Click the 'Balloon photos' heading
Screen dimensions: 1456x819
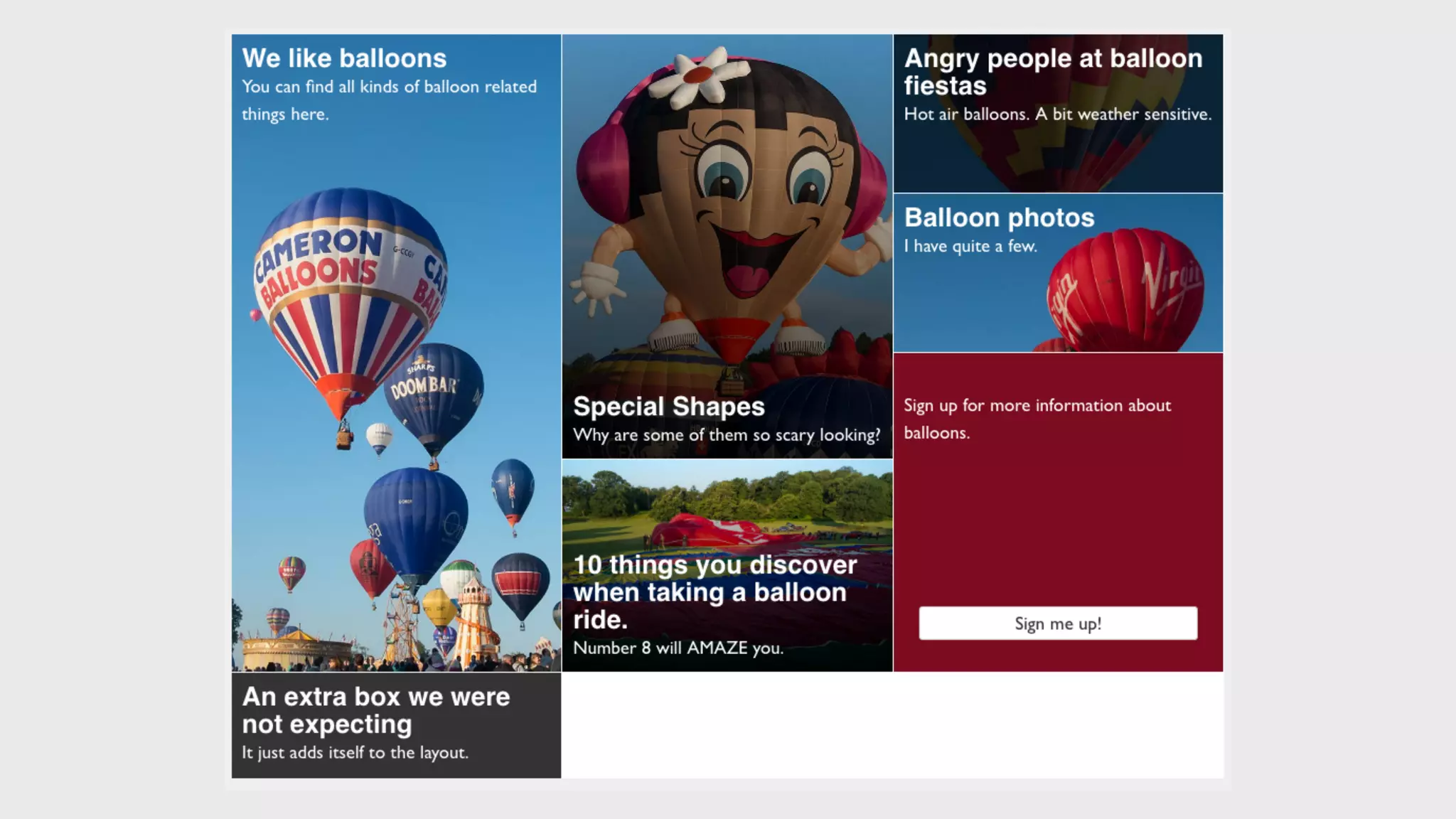[999, 218]
